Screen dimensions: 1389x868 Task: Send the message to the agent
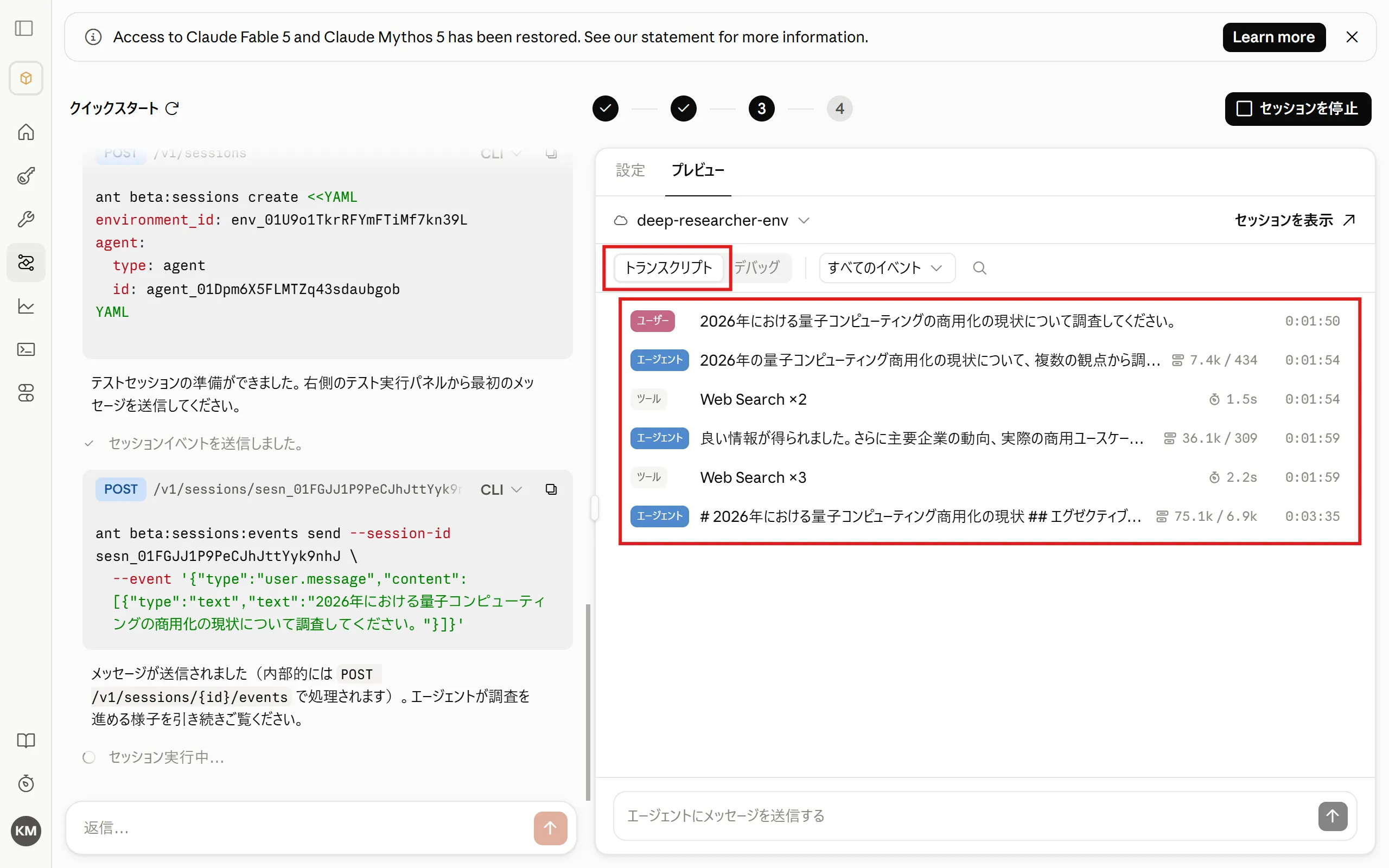click(x=1332, y=816)
